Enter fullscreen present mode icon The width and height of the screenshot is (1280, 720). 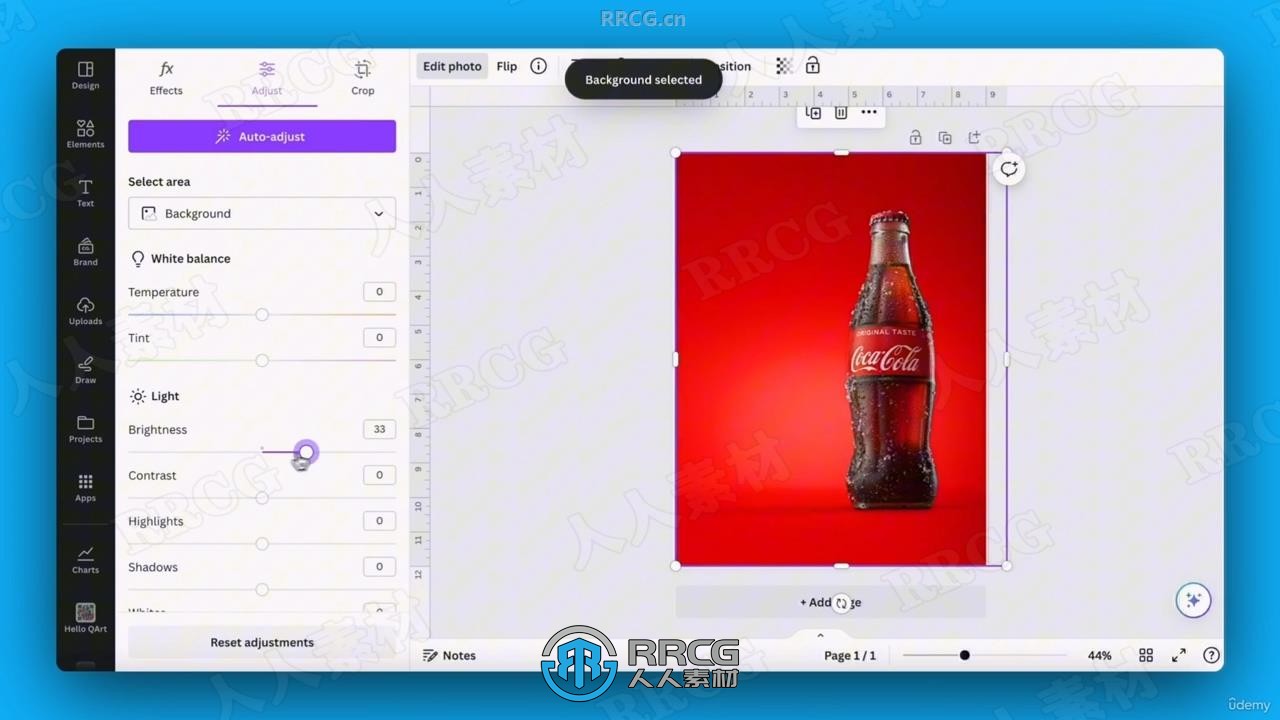(x=1179, y=655)
